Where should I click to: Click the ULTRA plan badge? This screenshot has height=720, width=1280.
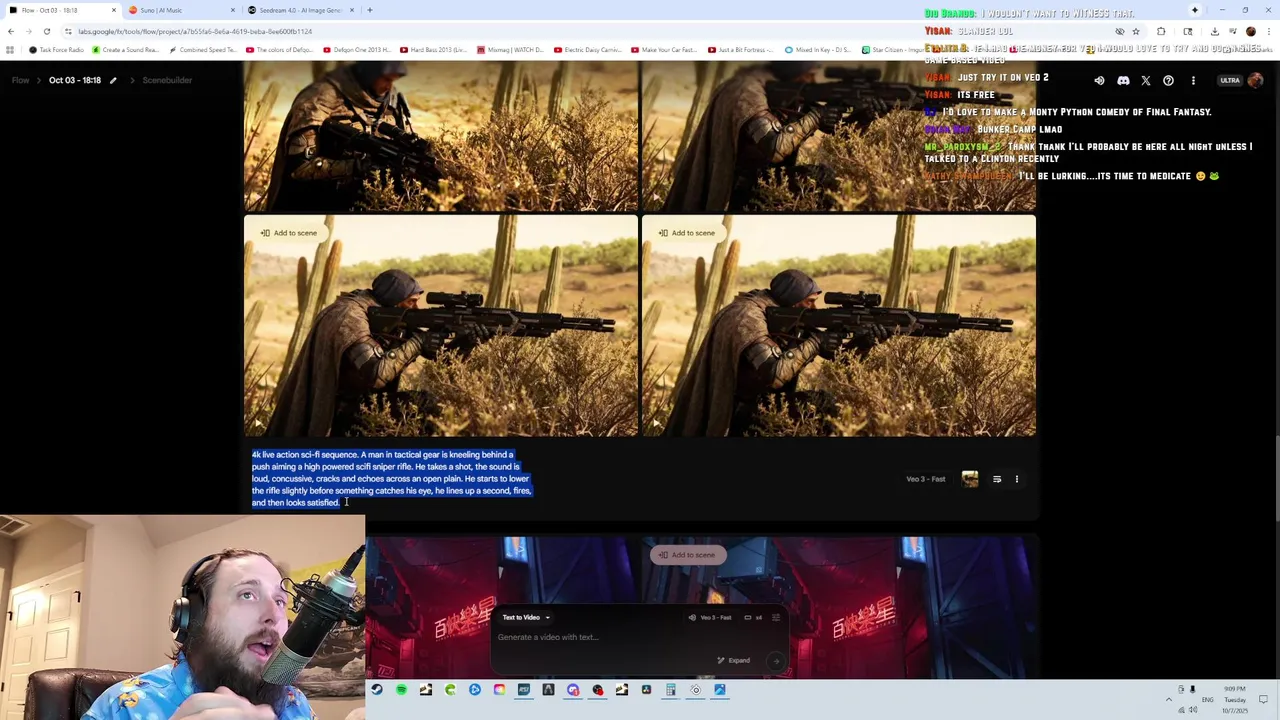pos(1230,80)
